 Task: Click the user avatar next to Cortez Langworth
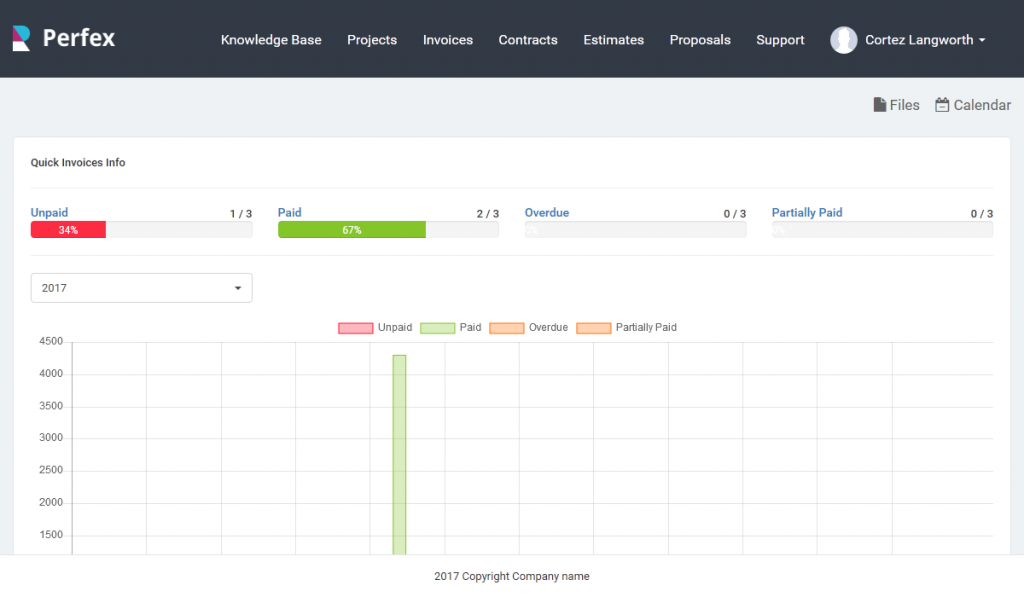pos(843,39)
